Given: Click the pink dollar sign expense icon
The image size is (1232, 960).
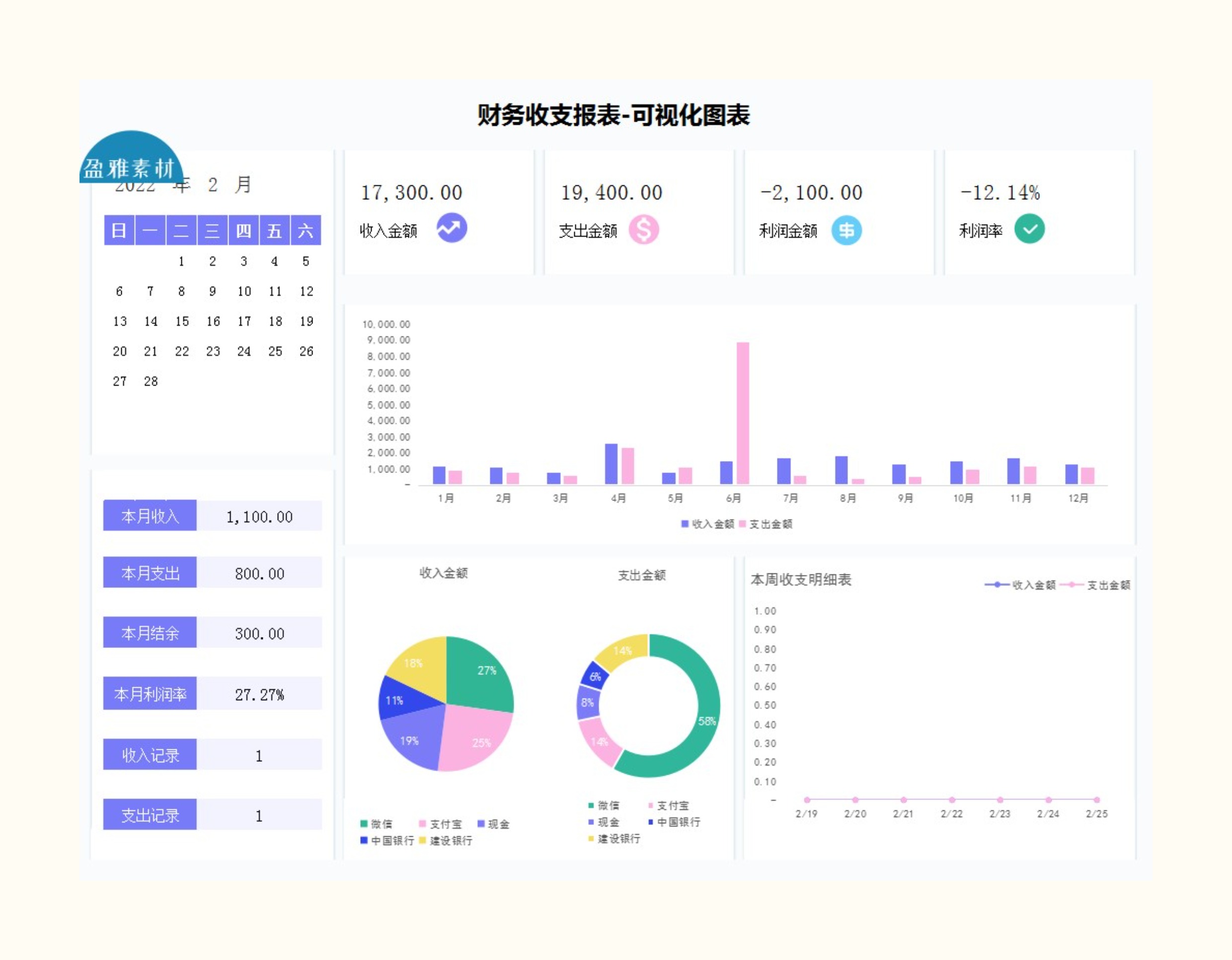Looking at the screenshot, I should pyautogui.click(x=644, y=230).
